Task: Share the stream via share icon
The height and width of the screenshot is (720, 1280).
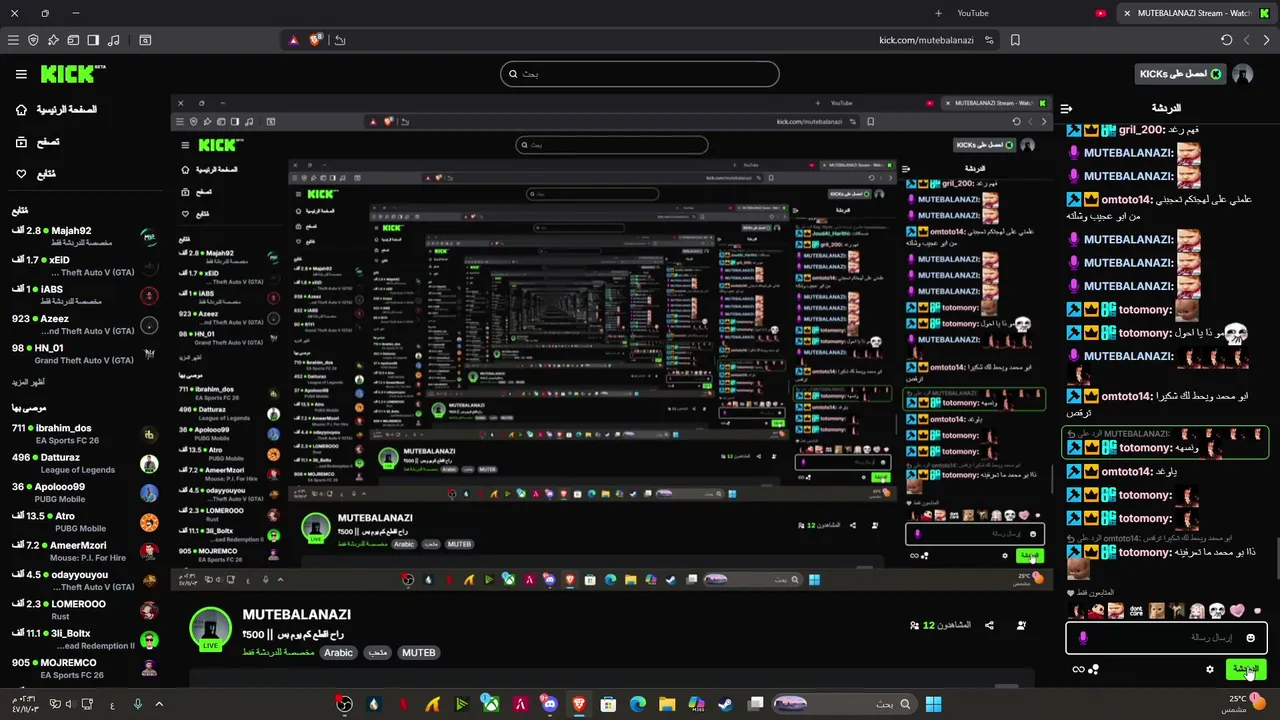Action: (x=989, y=625)
